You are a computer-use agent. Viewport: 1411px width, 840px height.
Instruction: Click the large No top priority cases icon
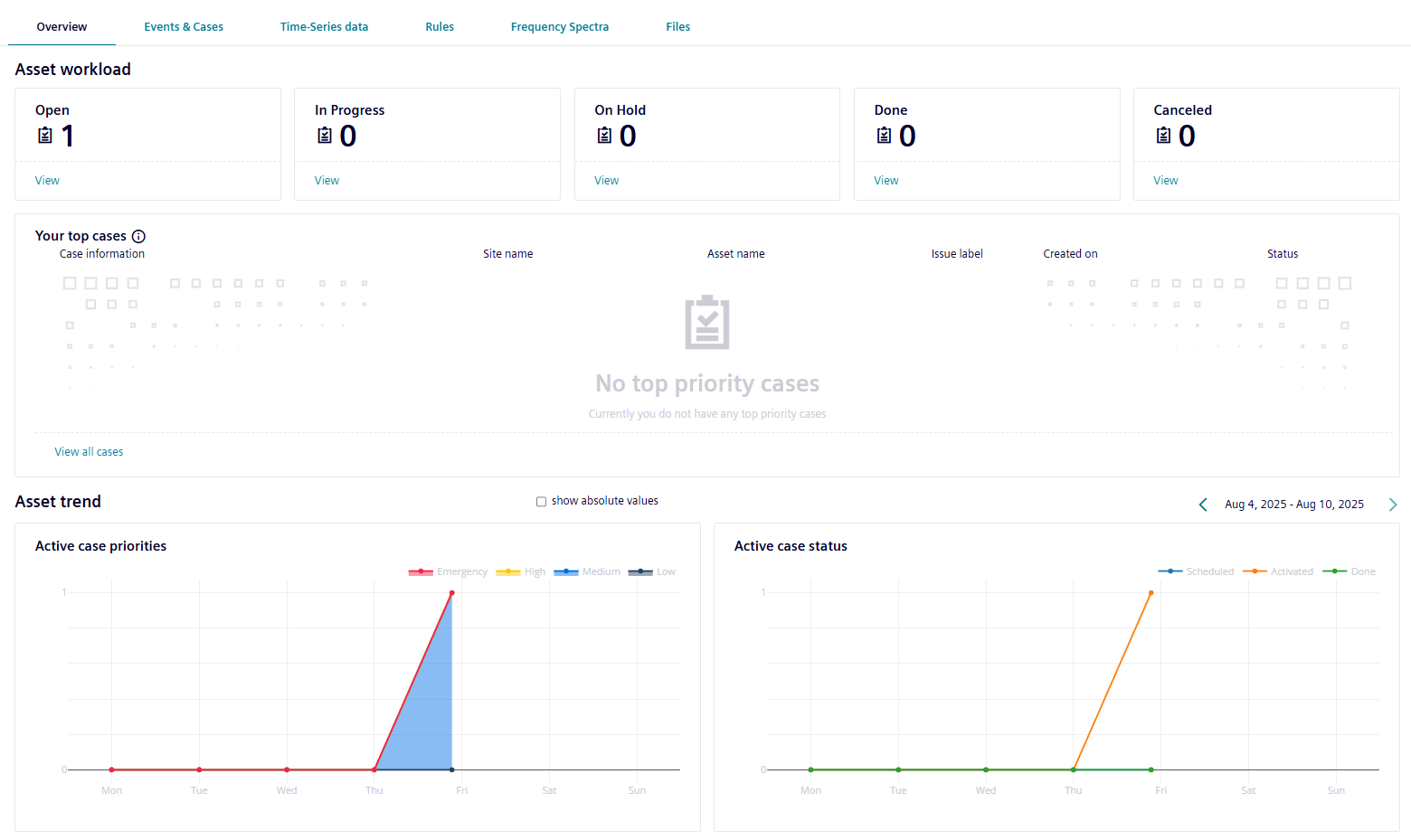pyautogui.click(x=706, y=323)
